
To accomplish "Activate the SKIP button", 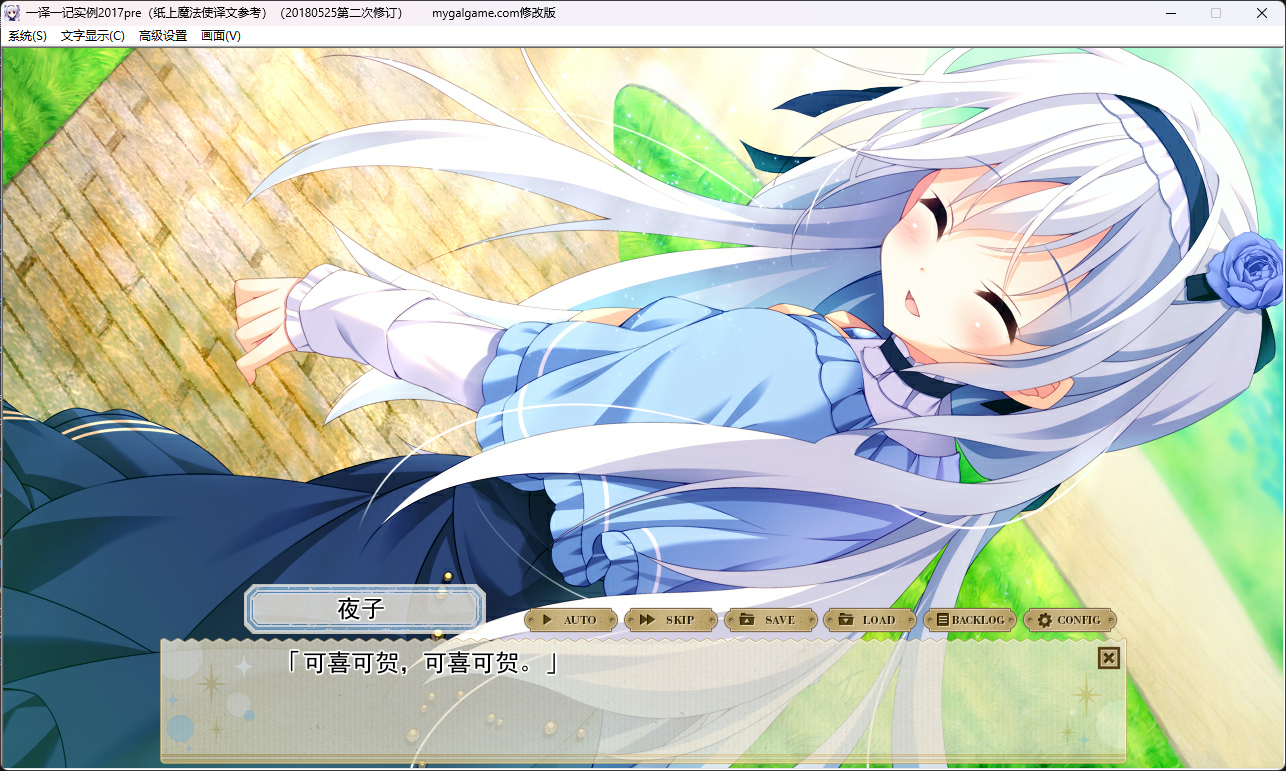I will pos(670,620).
